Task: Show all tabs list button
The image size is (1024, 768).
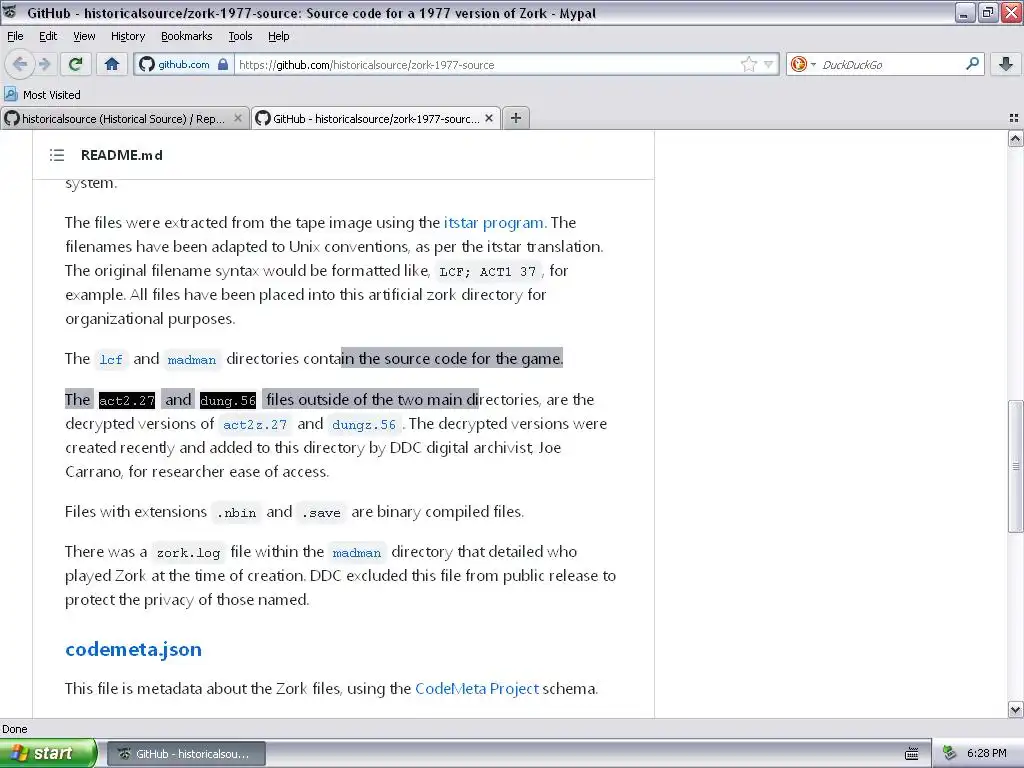Action: click(1014, 118)
